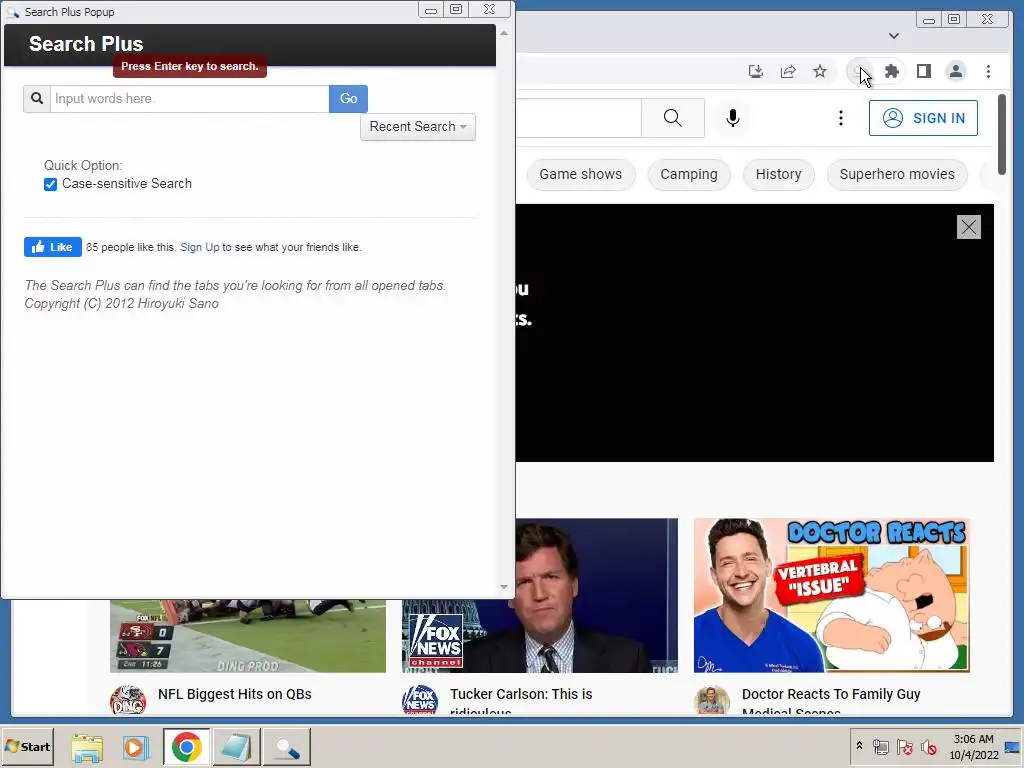
Task: Click the SIGN IN button on YouTube
Action: point(923,118)
